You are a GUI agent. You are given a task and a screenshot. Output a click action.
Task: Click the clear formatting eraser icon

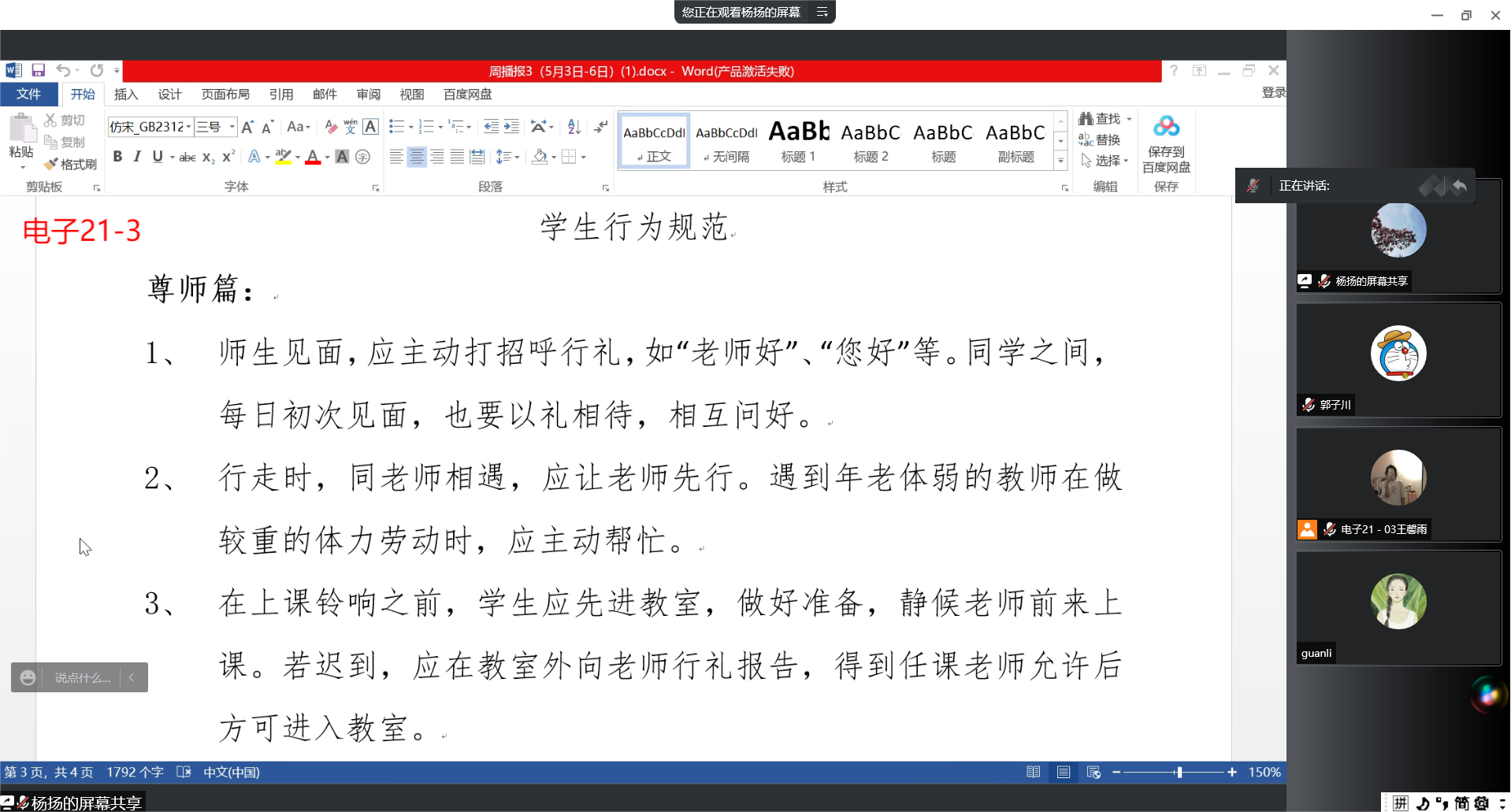331,127
